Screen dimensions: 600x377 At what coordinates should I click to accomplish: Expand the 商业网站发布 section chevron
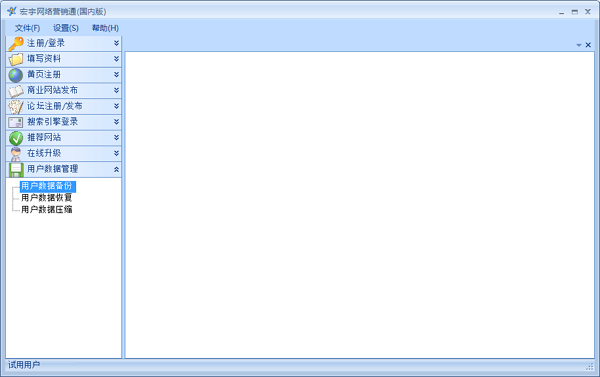point(116,91)
